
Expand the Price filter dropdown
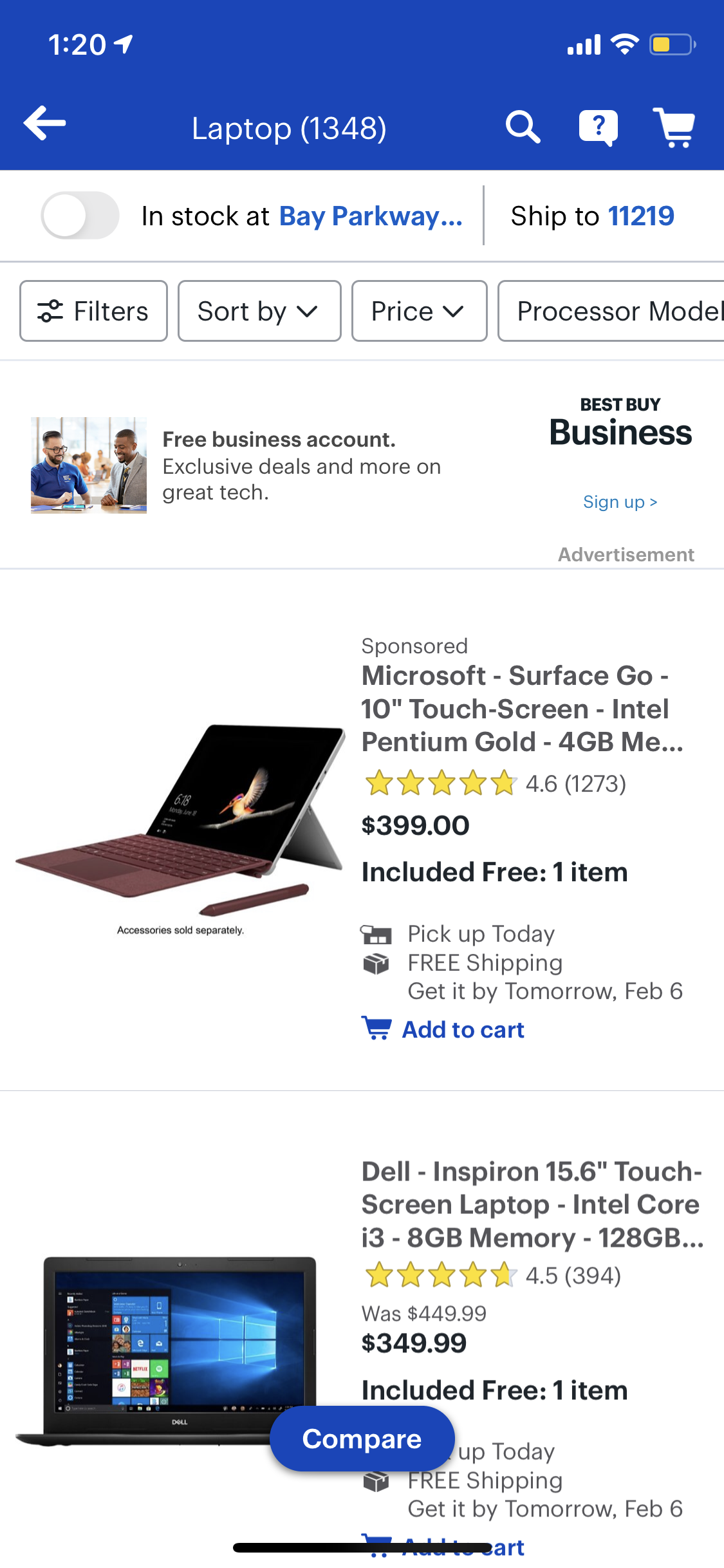(419, 311)
